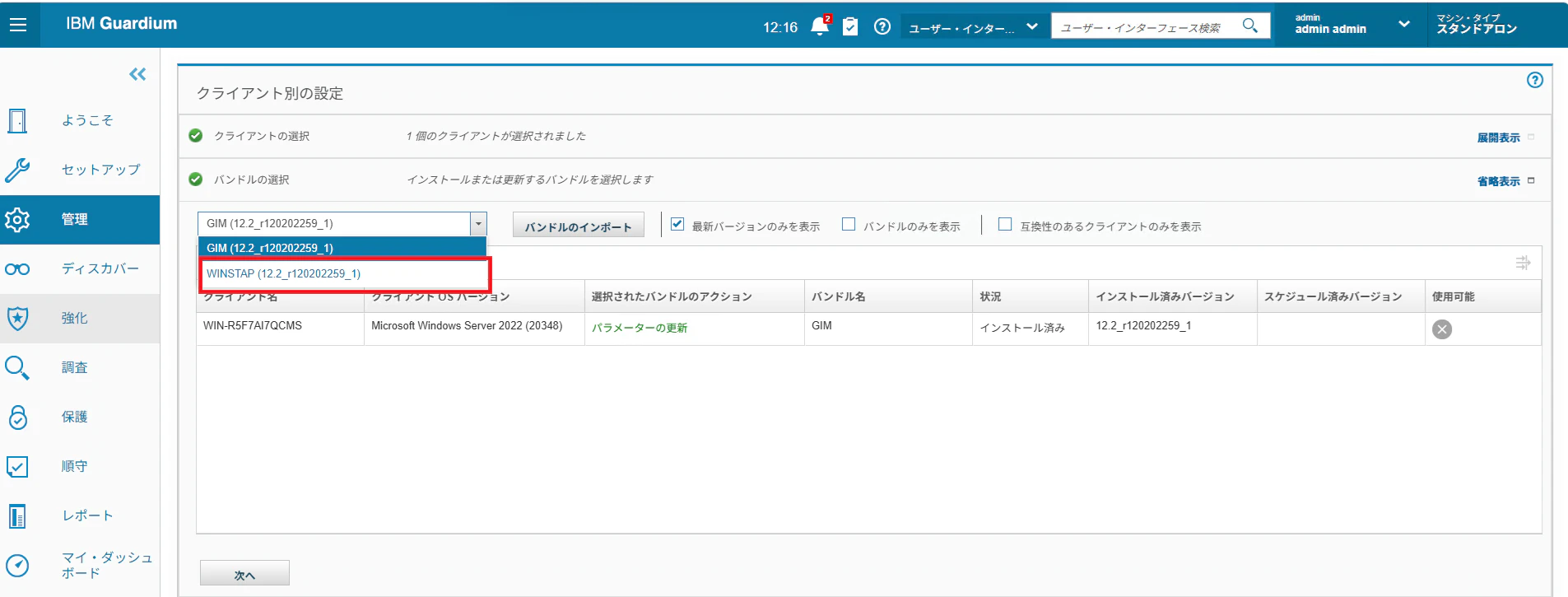
Task: Open the to-do clipboard icon
Action: pyautogui.click(x=851, y=26)
